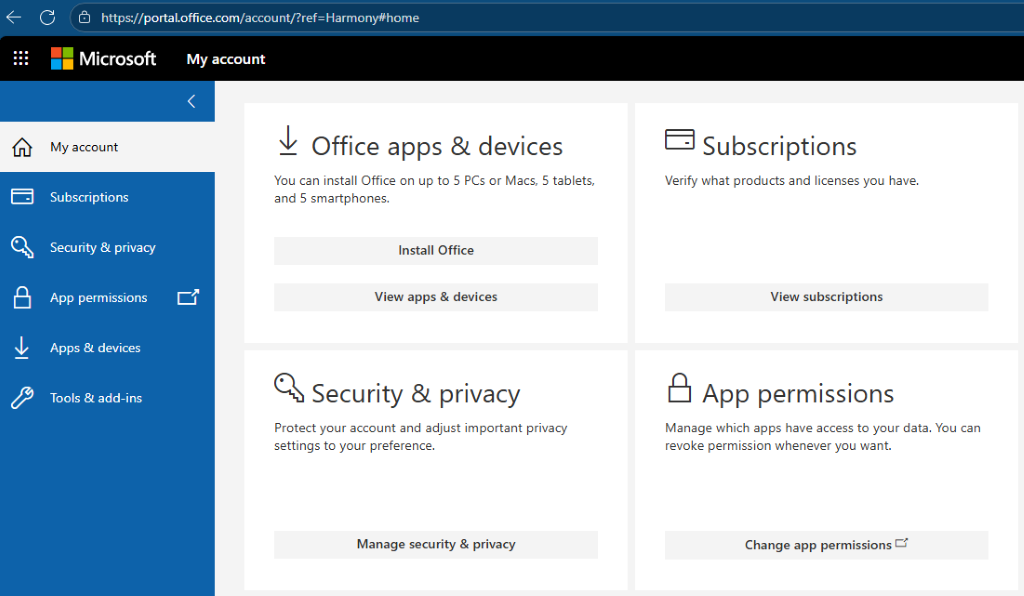The image size is (1024, 596).
Task: Click Change app permissions button
Action: click(826, 545)
